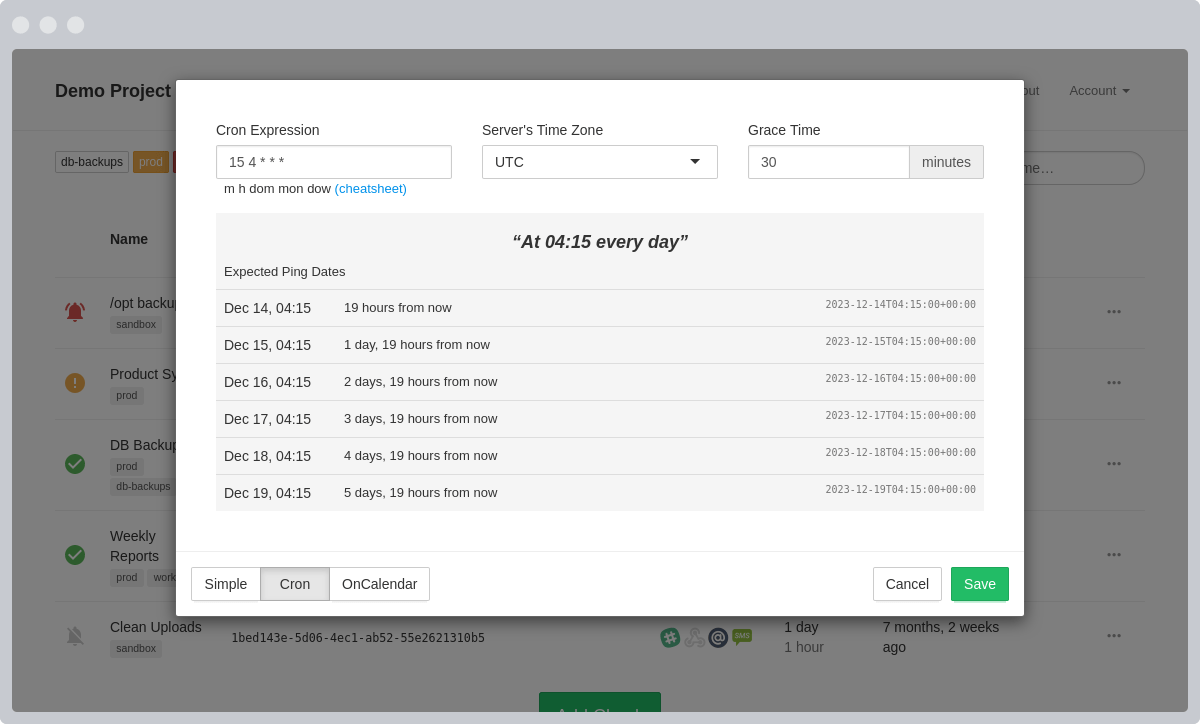The height and width of the screenshot is (724, 1200).
Task: Click the amber warning icon for Product Sync
Action: pyautogui.click(x=75, y=382)
